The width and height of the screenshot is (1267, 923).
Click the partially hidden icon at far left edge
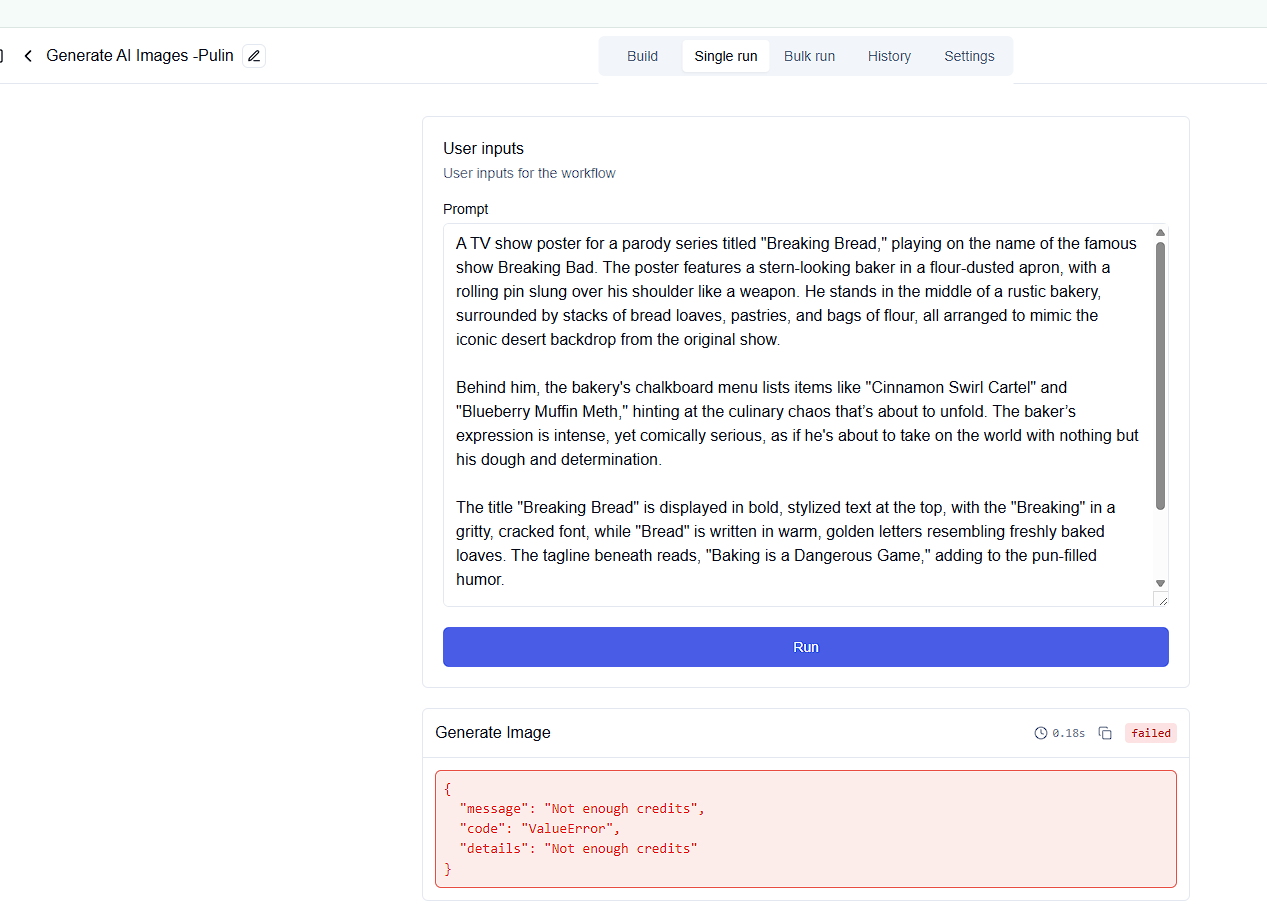(x=2, y=56)
